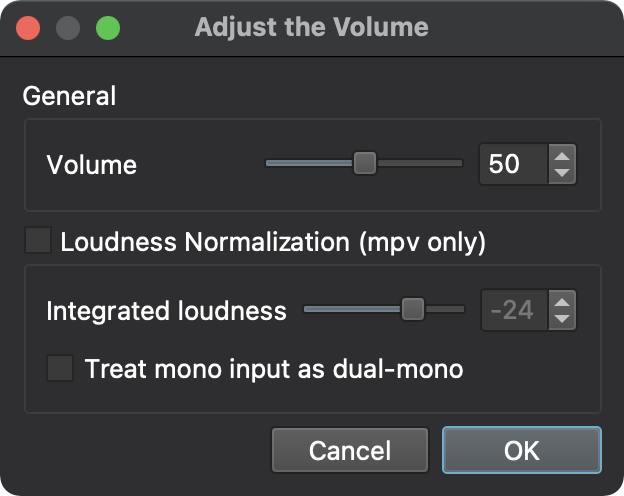Click the "Adjust the Volume" title bar
The height and width of the screenshot is (496, 624).
pos(311,27)
